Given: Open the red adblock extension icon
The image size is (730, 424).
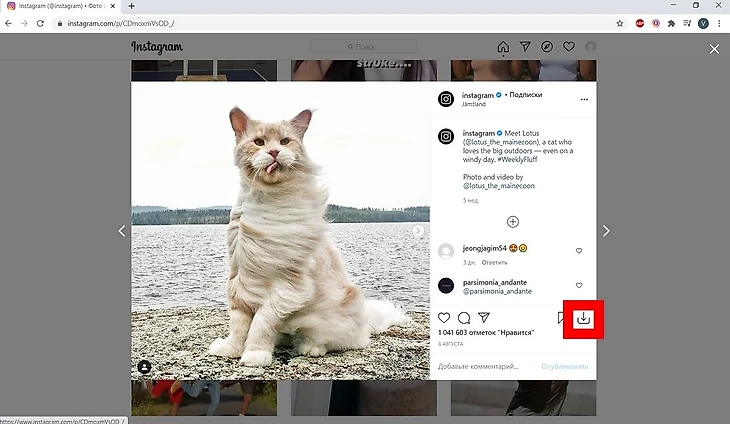Looking at the screenshot, I should pyautogui.click(x=640, y=23).
